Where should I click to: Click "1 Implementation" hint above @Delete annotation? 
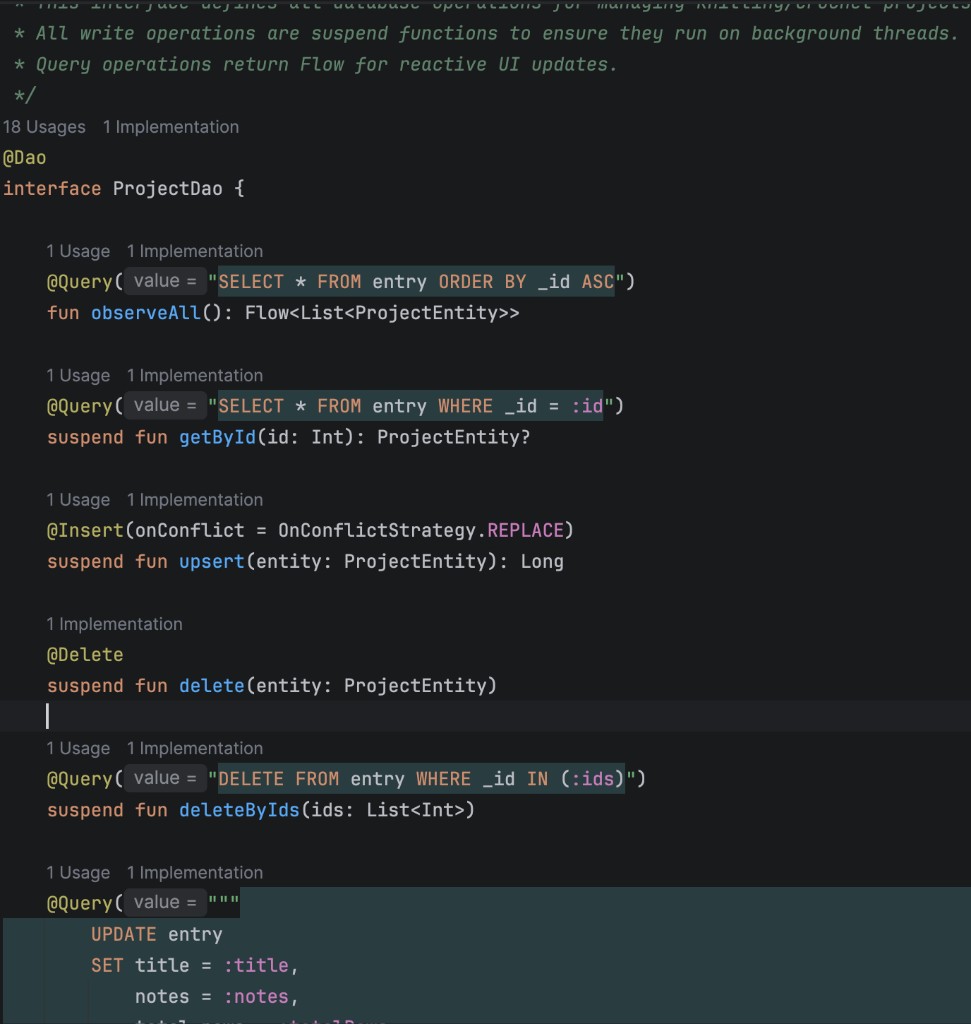pos(114,624)
